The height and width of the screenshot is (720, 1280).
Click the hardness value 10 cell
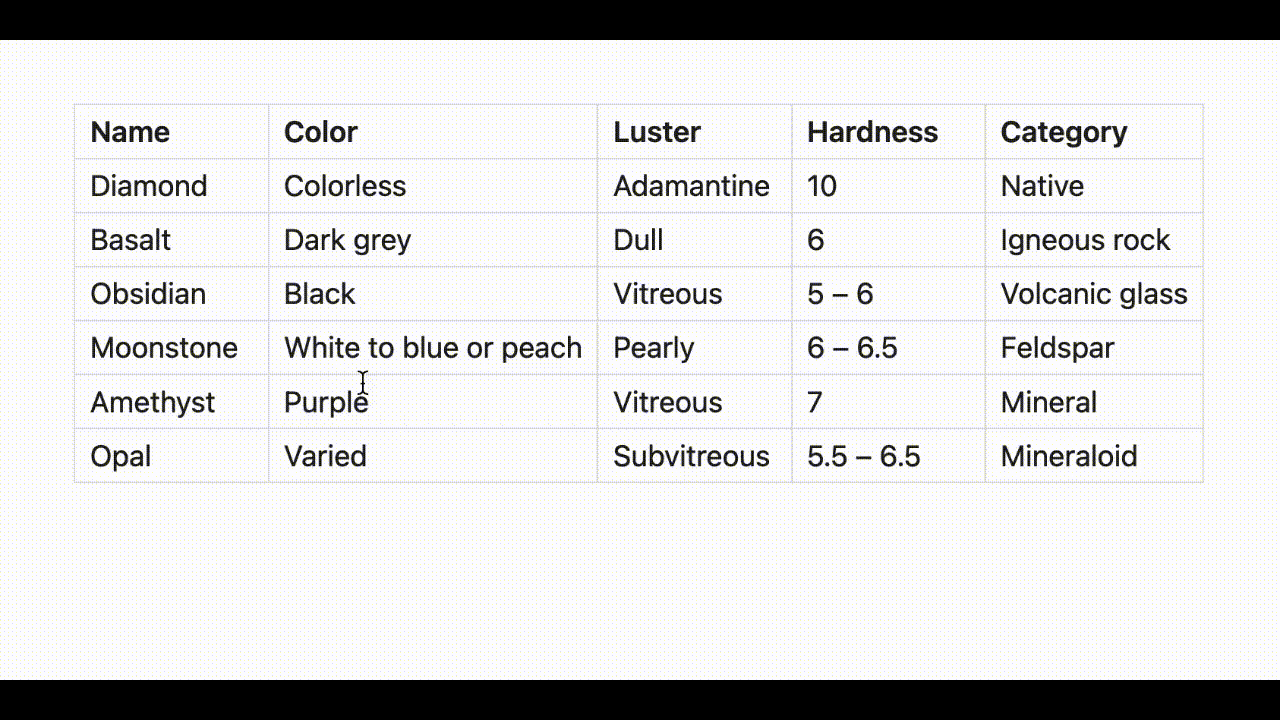coord(822,186)
